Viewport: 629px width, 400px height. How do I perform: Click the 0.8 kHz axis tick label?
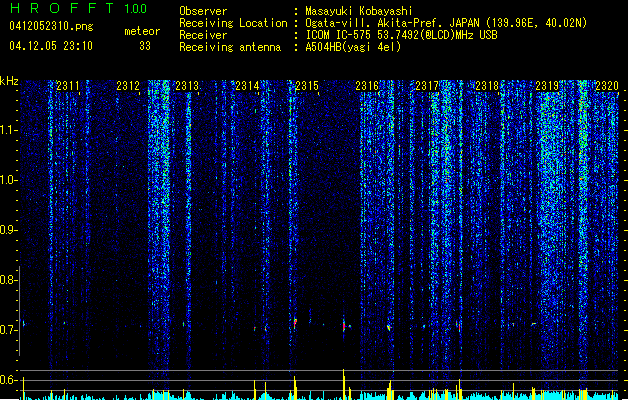9,280
